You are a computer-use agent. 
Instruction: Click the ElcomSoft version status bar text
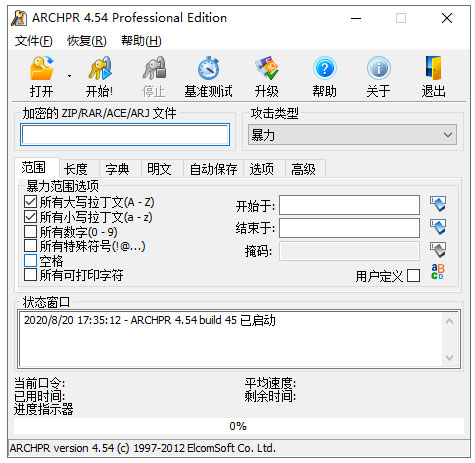click(143, 448)
